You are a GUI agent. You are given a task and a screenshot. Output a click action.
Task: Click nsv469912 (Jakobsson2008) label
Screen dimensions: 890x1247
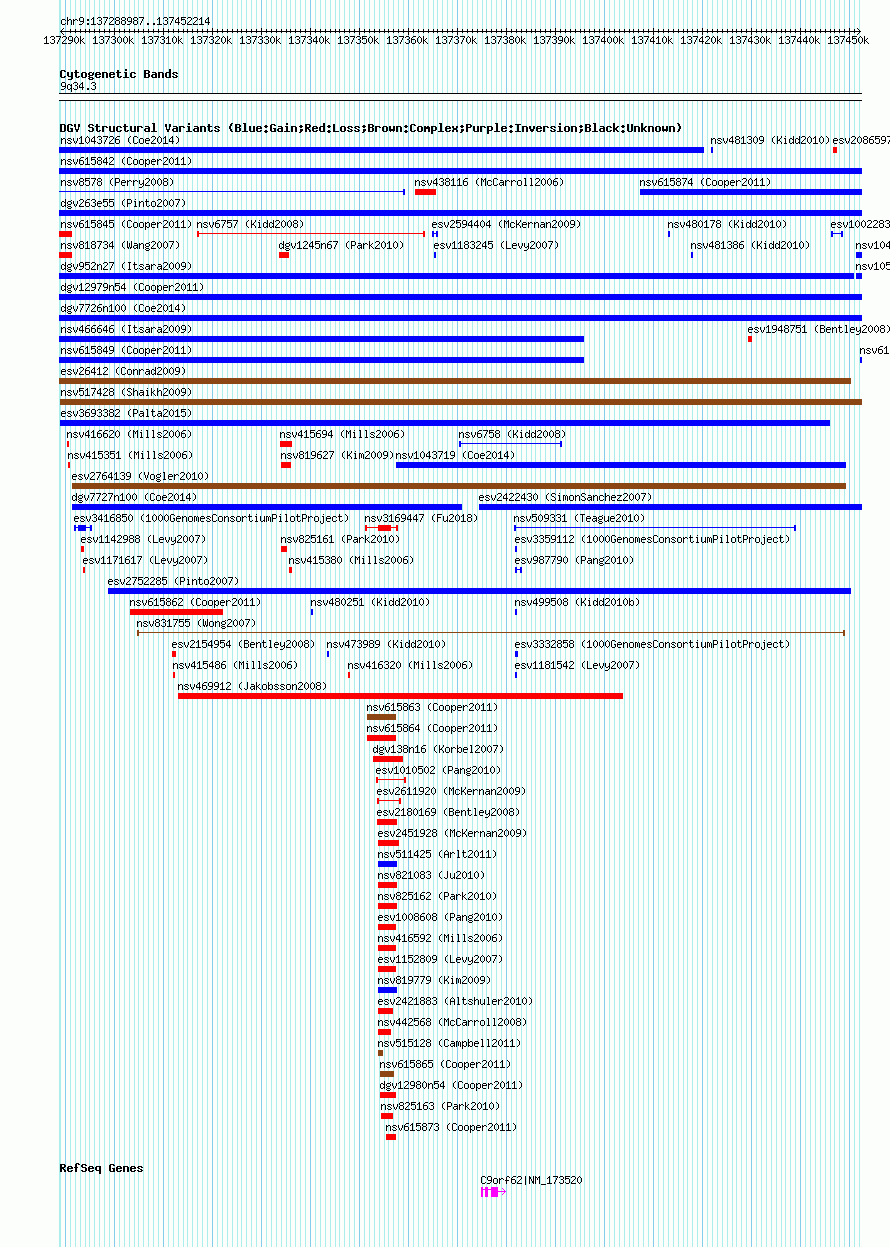[x=252, y=686]
